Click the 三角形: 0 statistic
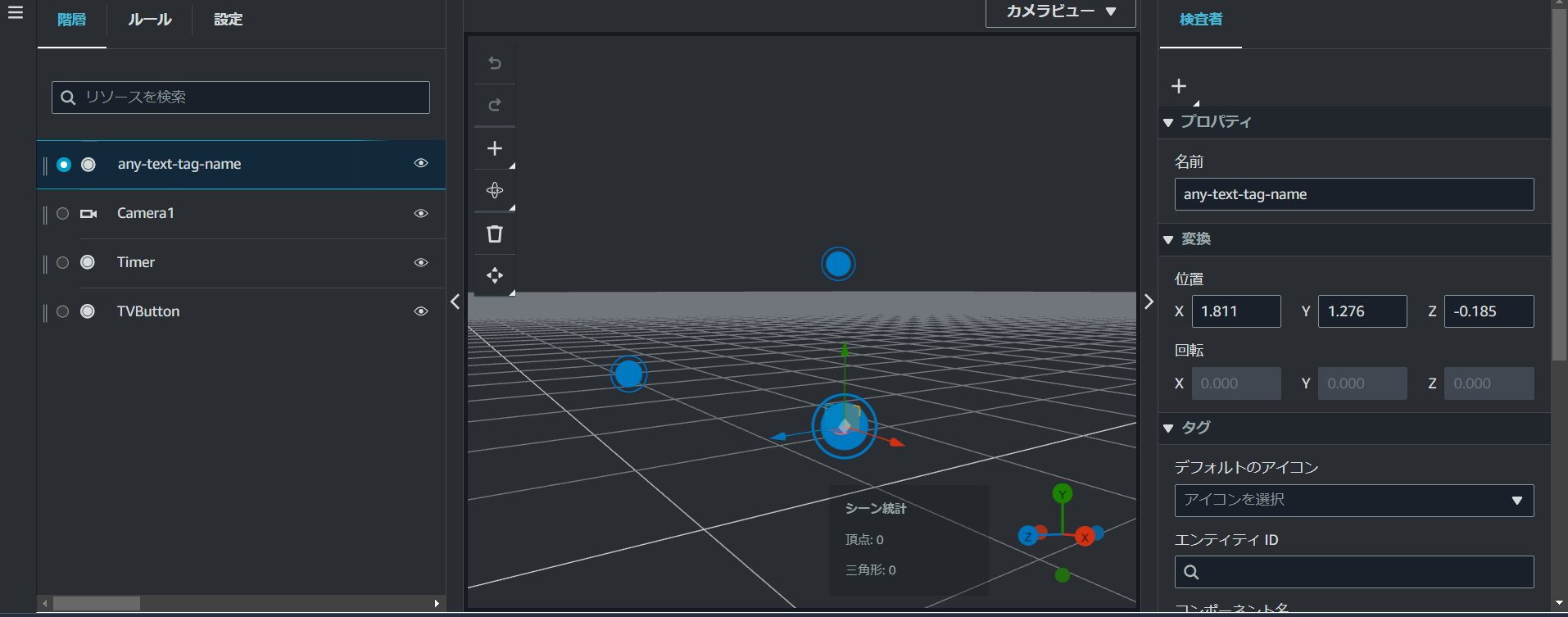The width and height of the screenshot is (1568, 617). 870,570
